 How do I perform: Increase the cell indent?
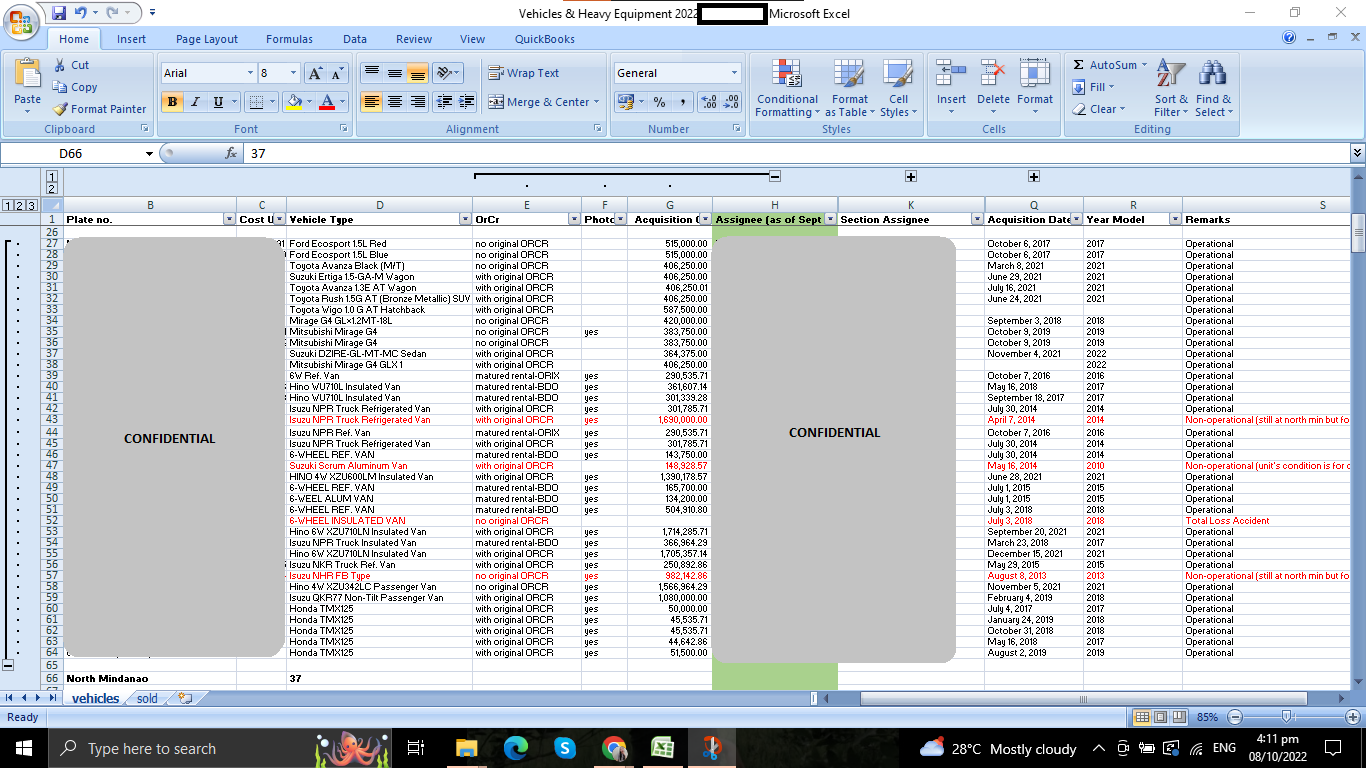pos(467,102)
